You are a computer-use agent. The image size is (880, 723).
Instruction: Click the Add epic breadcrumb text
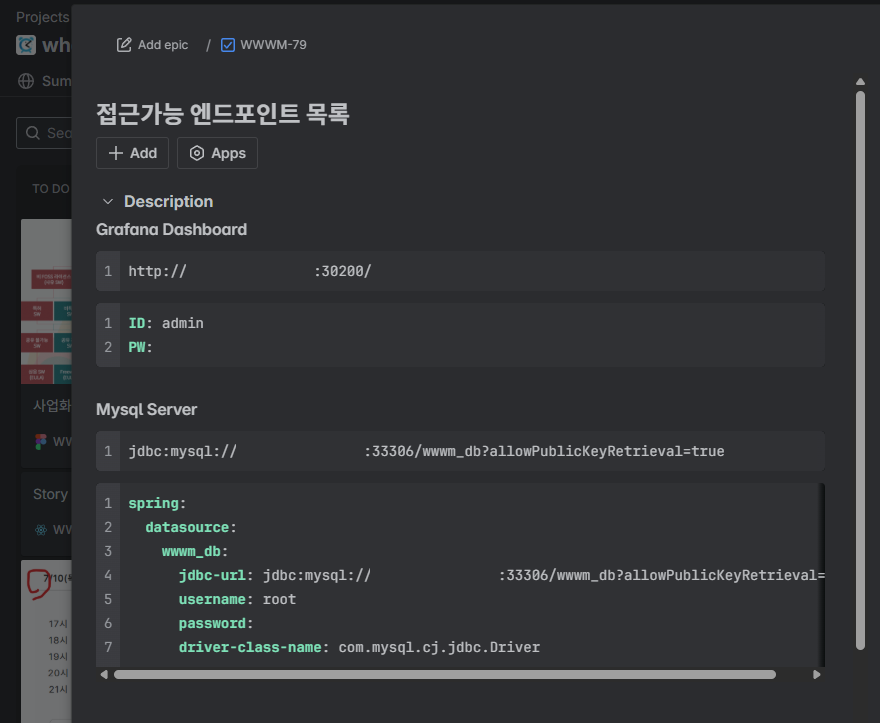[163, 45]
